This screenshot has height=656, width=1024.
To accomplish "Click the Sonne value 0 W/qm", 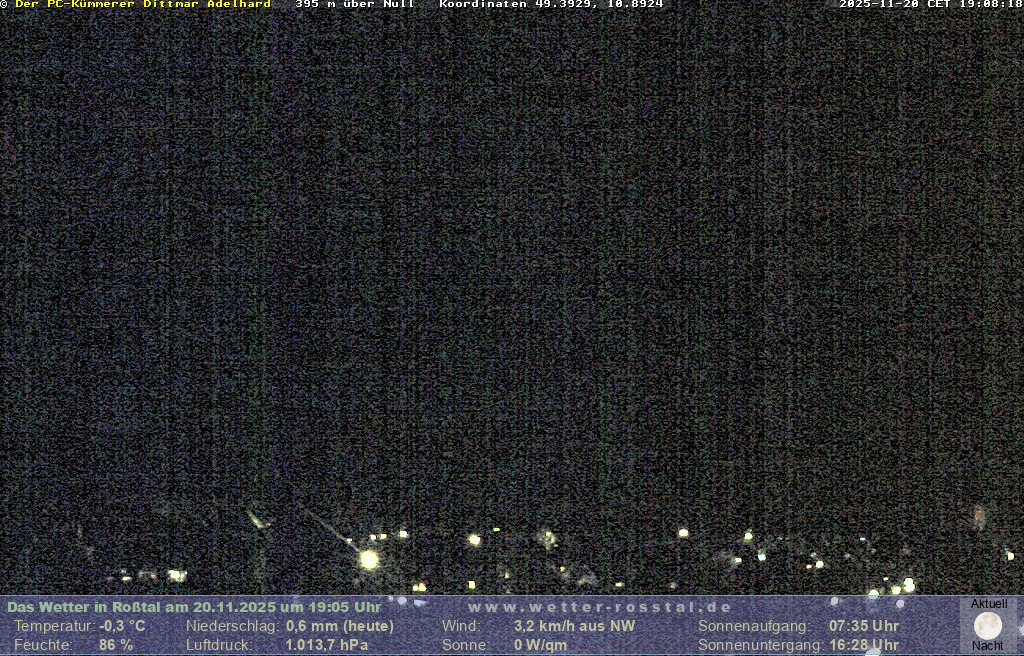I will (x=540, y=645).
